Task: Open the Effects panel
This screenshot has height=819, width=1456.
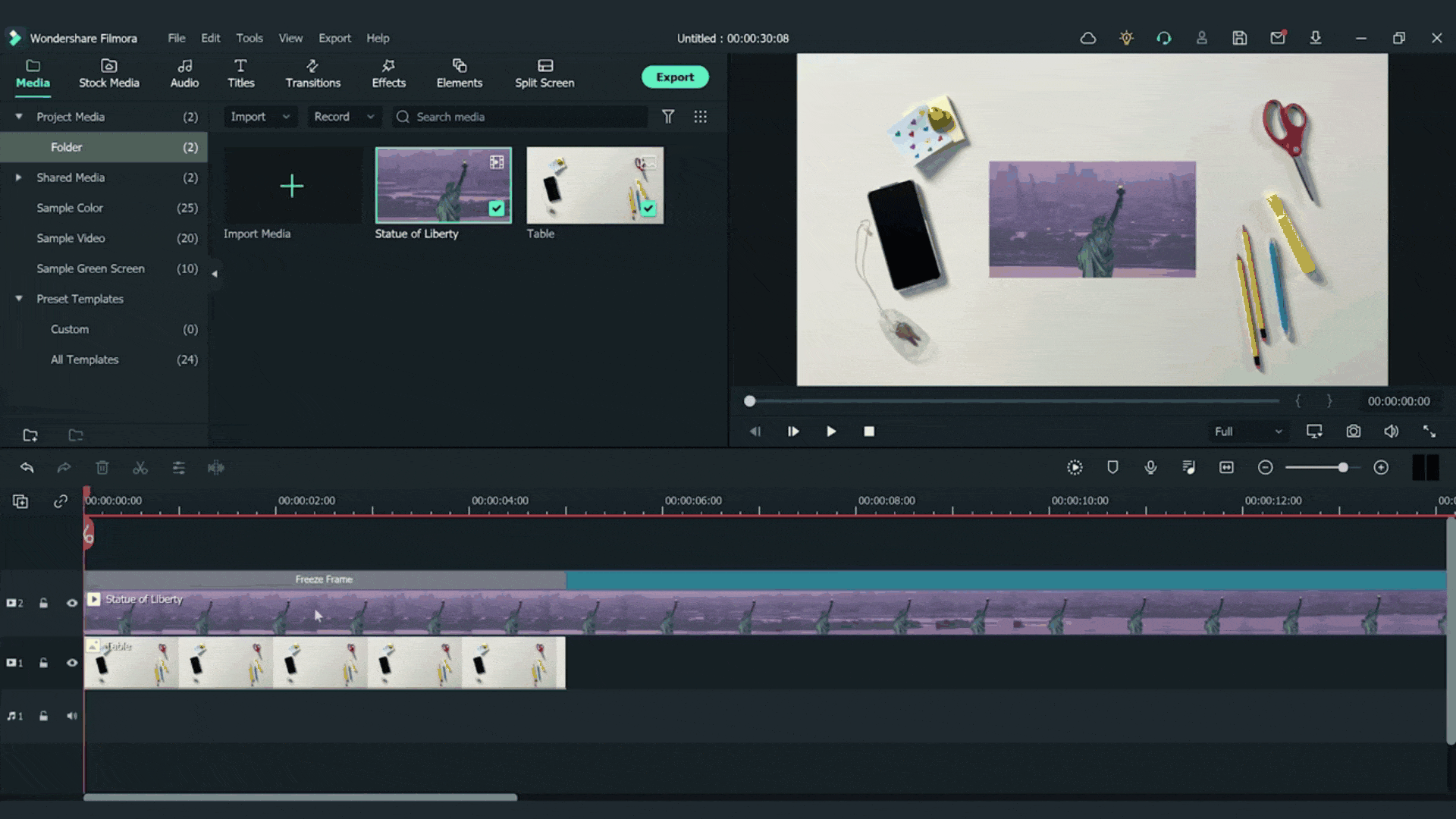Action: pos(388,73)
